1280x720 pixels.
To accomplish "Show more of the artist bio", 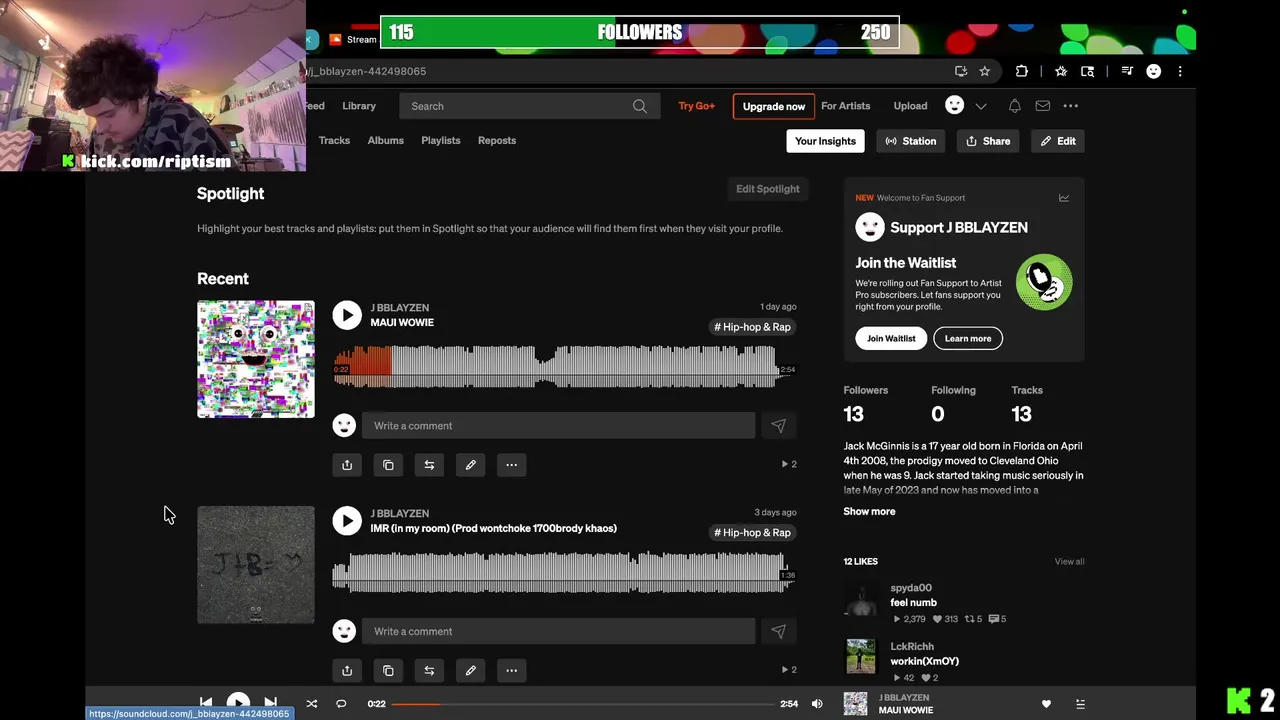I will [x=869, y=512].
